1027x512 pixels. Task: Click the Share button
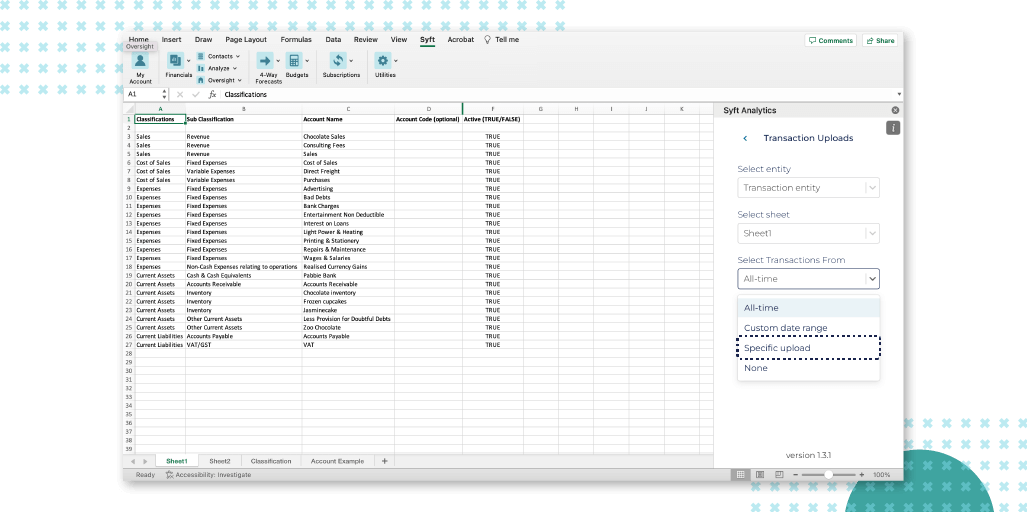[x=880, y=41]
